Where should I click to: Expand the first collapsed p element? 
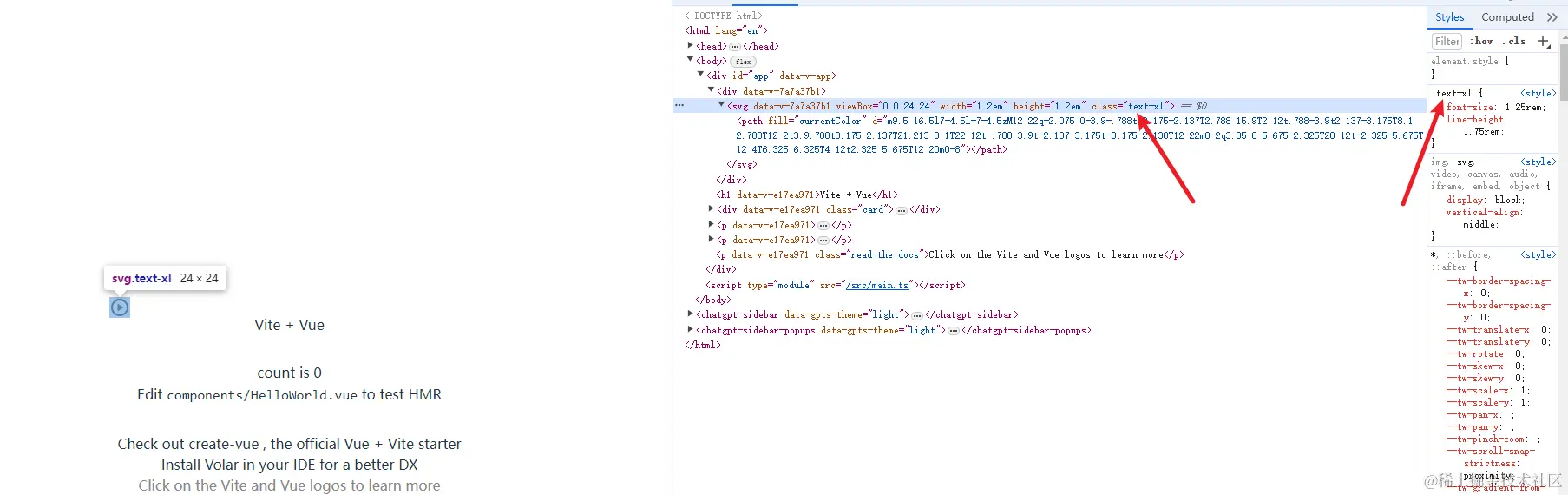tap(711, 224)
